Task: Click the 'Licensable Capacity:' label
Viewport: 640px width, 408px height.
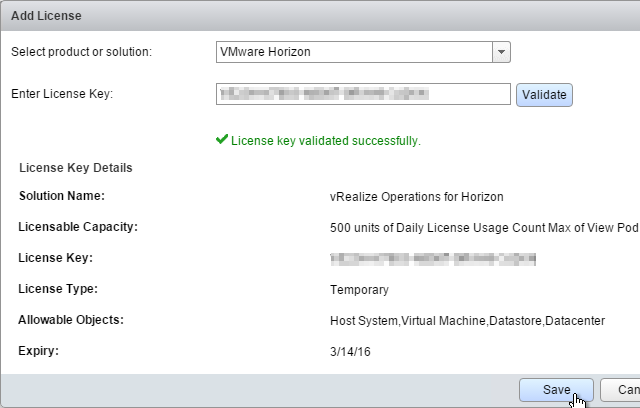Action: (x=78, y=227)
